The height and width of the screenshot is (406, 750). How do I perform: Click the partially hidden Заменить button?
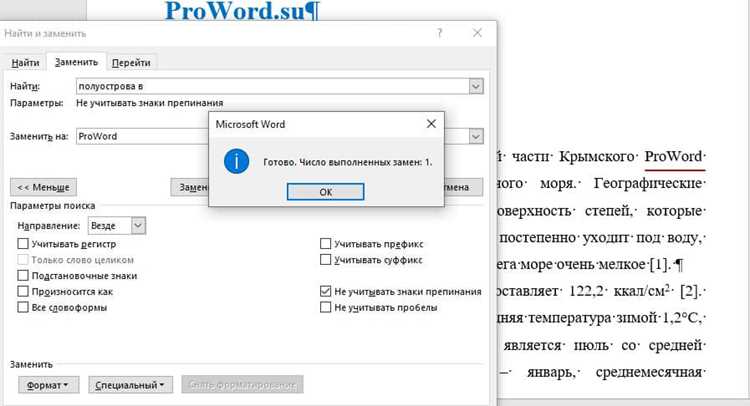pyautogui.click(x=190, y=187)
